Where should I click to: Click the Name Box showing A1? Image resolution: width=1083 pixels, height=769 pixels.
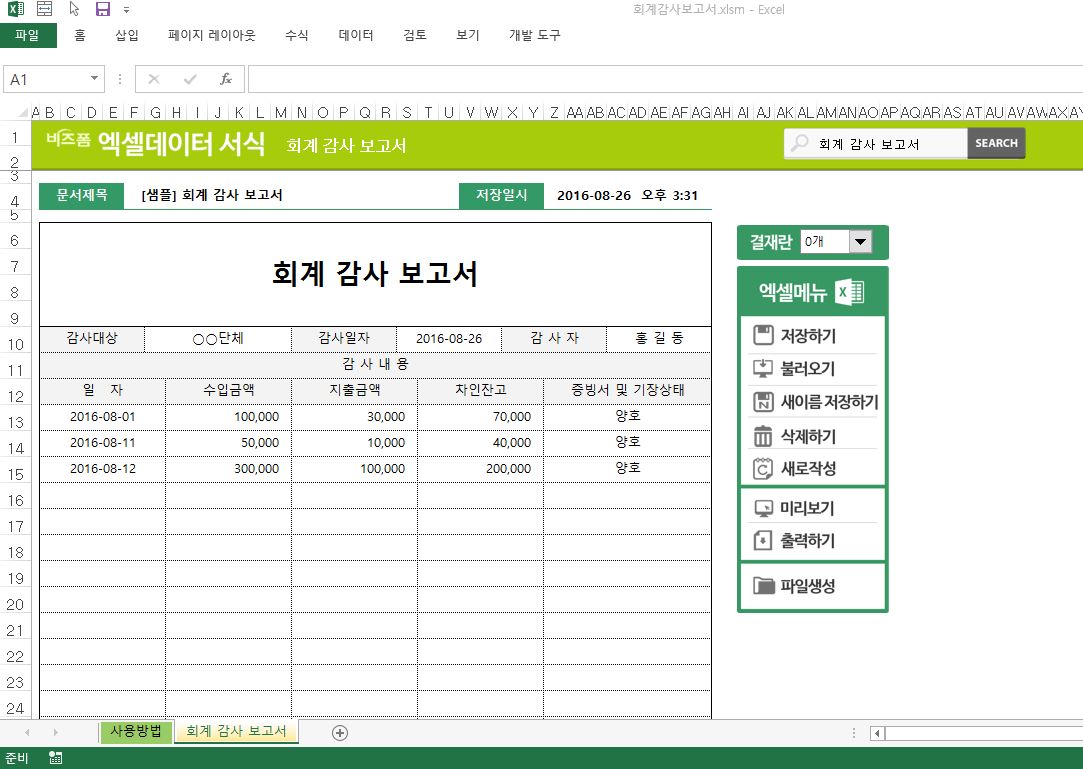click(46, 79)
